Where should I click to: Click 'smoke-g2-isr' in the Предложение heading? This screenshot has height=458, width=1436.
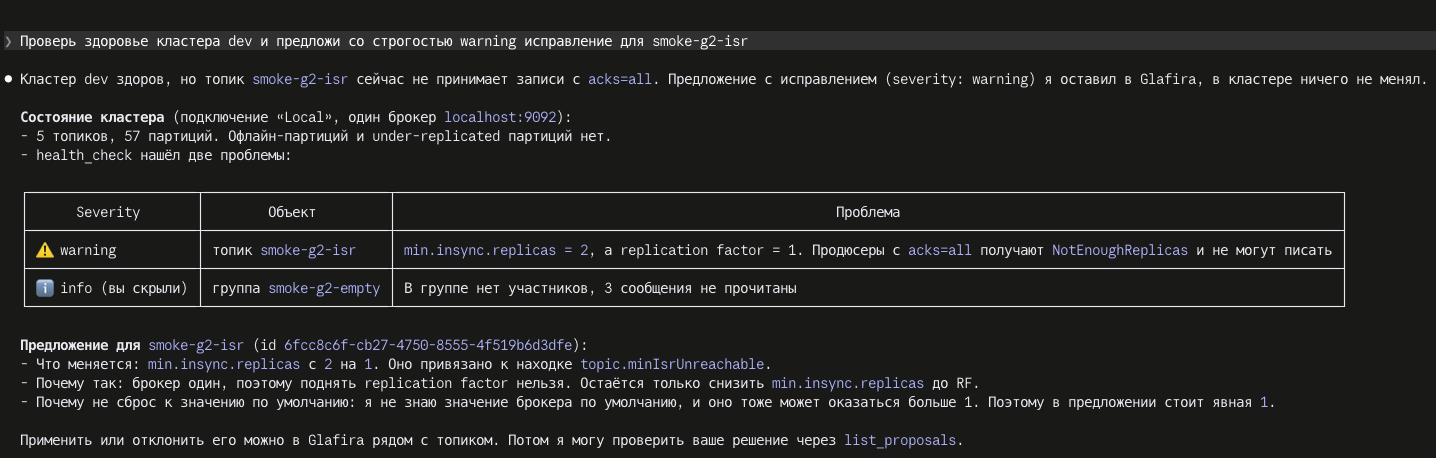(196, 345)
